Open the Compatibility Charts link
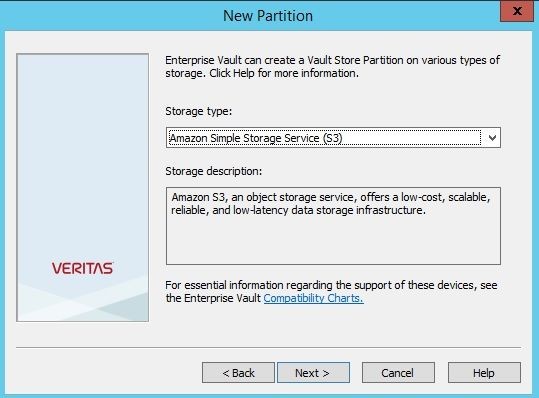The width and height of the screenshot is (539, 398). pos(313,298)
